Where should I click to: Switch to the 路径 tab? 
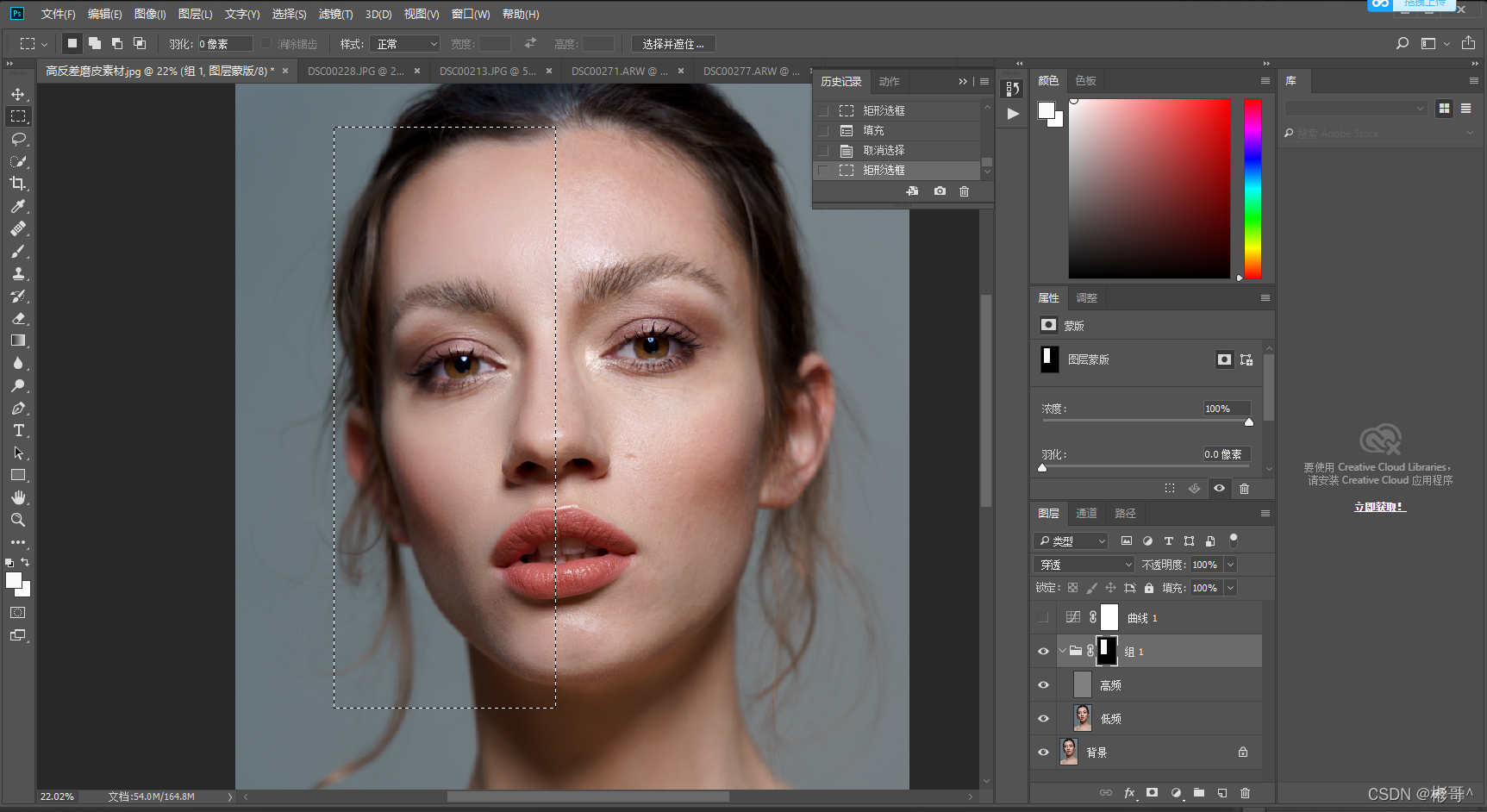click(1125, 514)
